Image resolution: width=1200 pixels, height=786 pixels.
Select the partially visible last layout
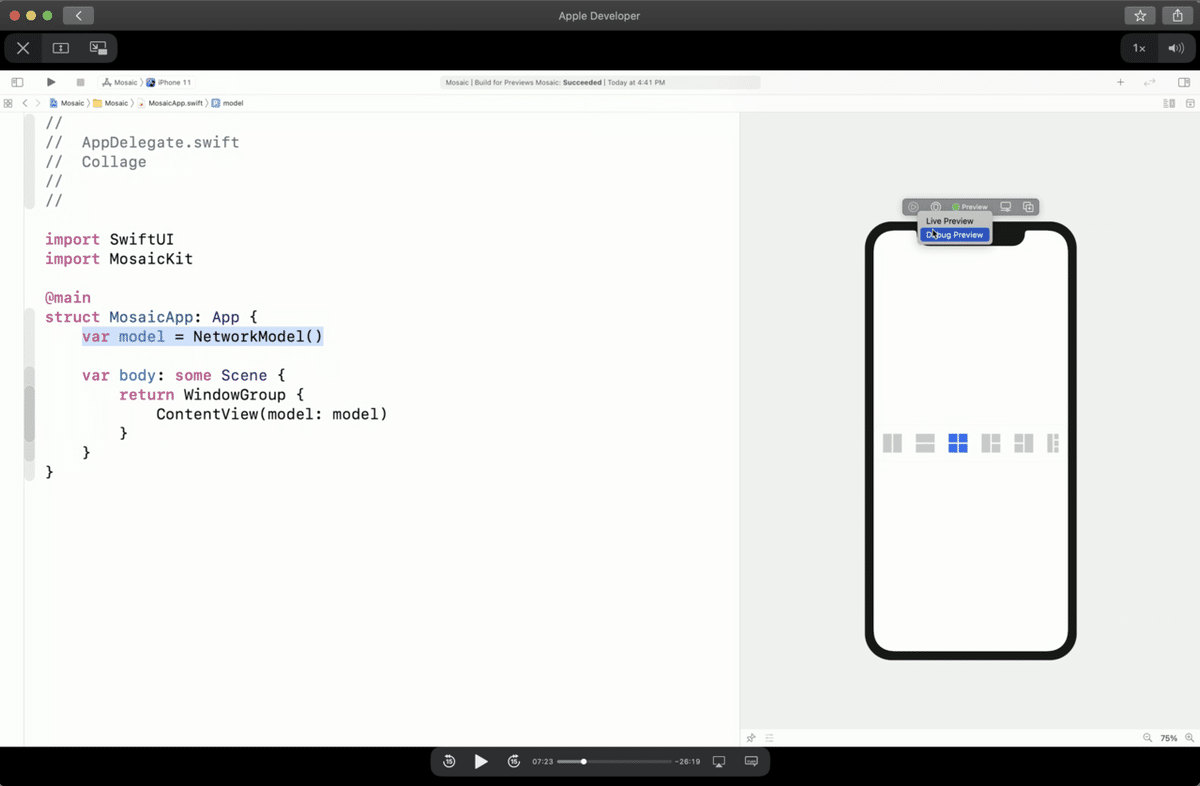coord(1052,443)
